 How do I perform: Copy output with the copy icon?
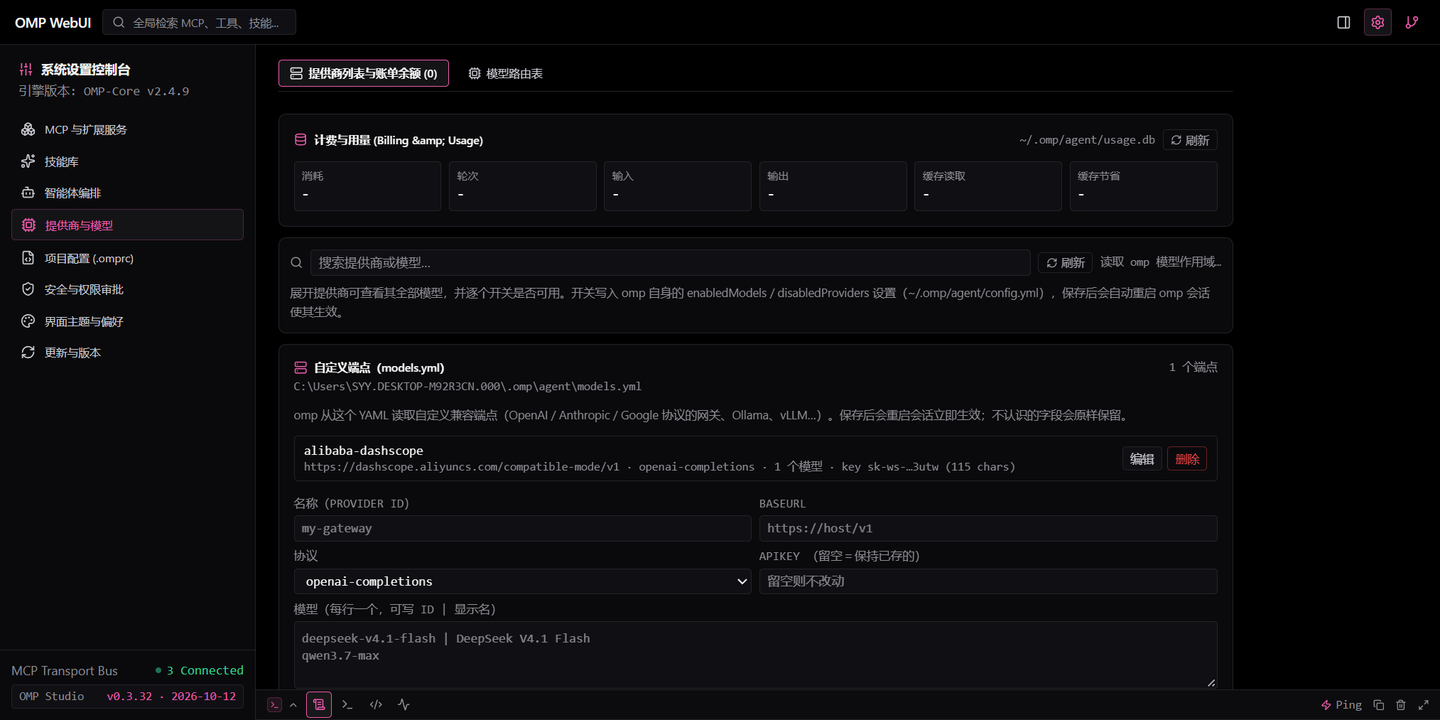1379,705
